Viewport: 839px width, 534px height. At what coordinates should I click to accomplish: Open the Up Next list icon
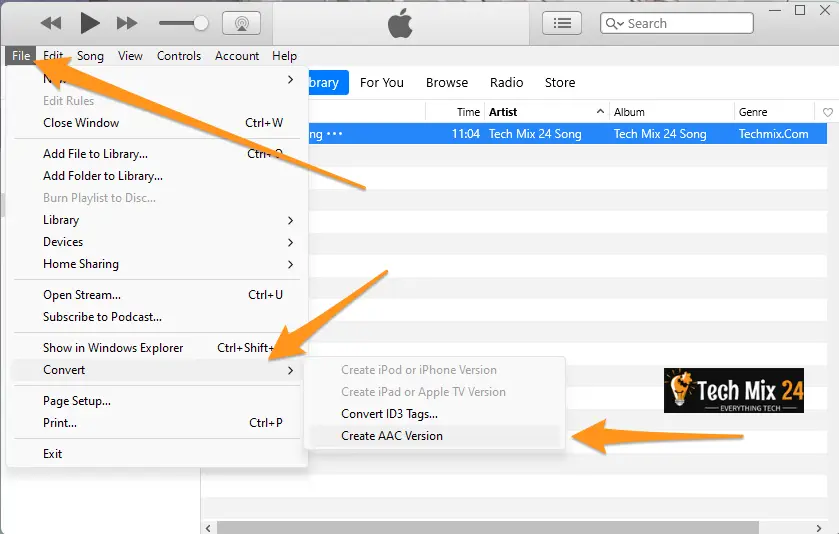[x=562, y=23]
